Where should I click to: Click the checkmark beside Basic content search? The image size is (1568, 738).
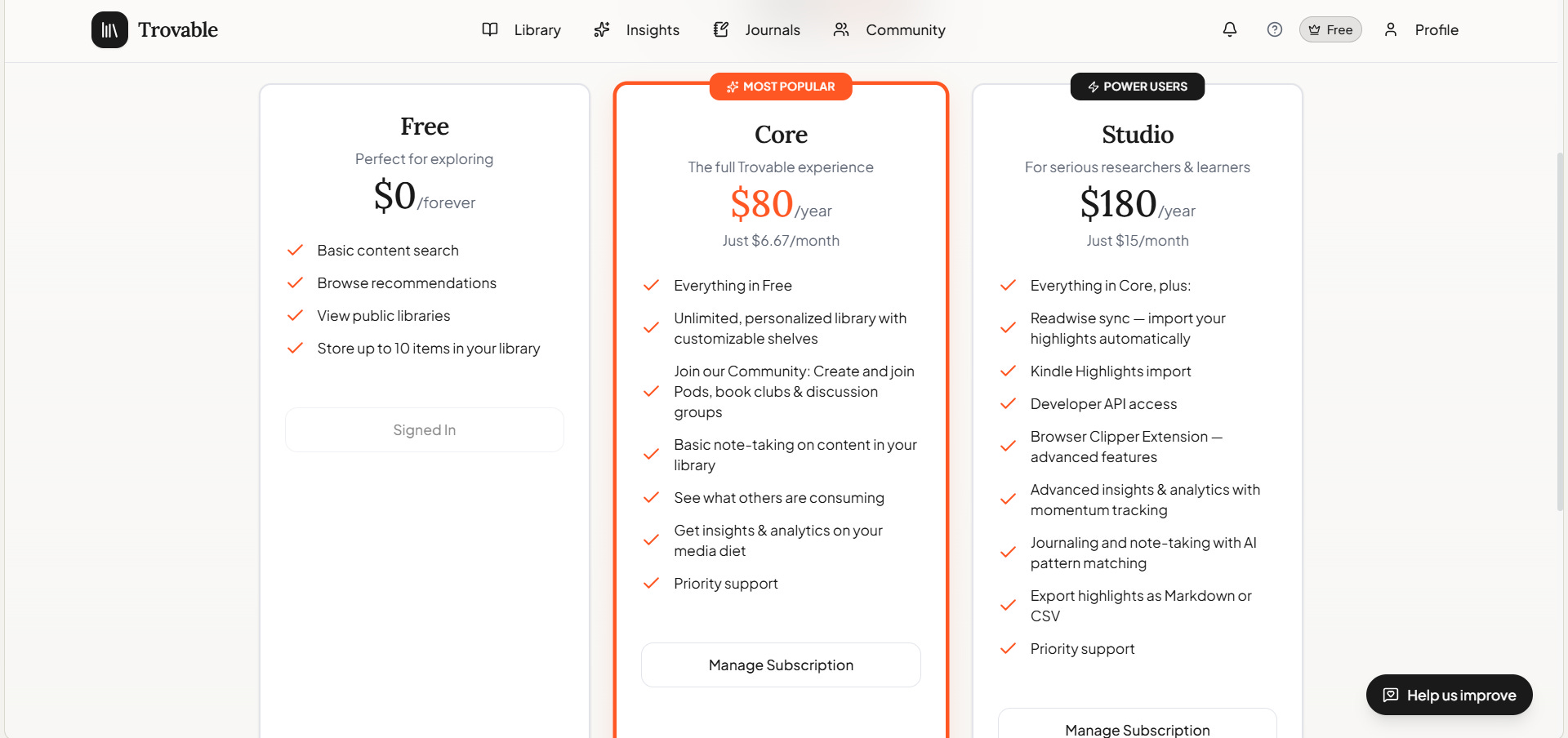pos(296,250)
